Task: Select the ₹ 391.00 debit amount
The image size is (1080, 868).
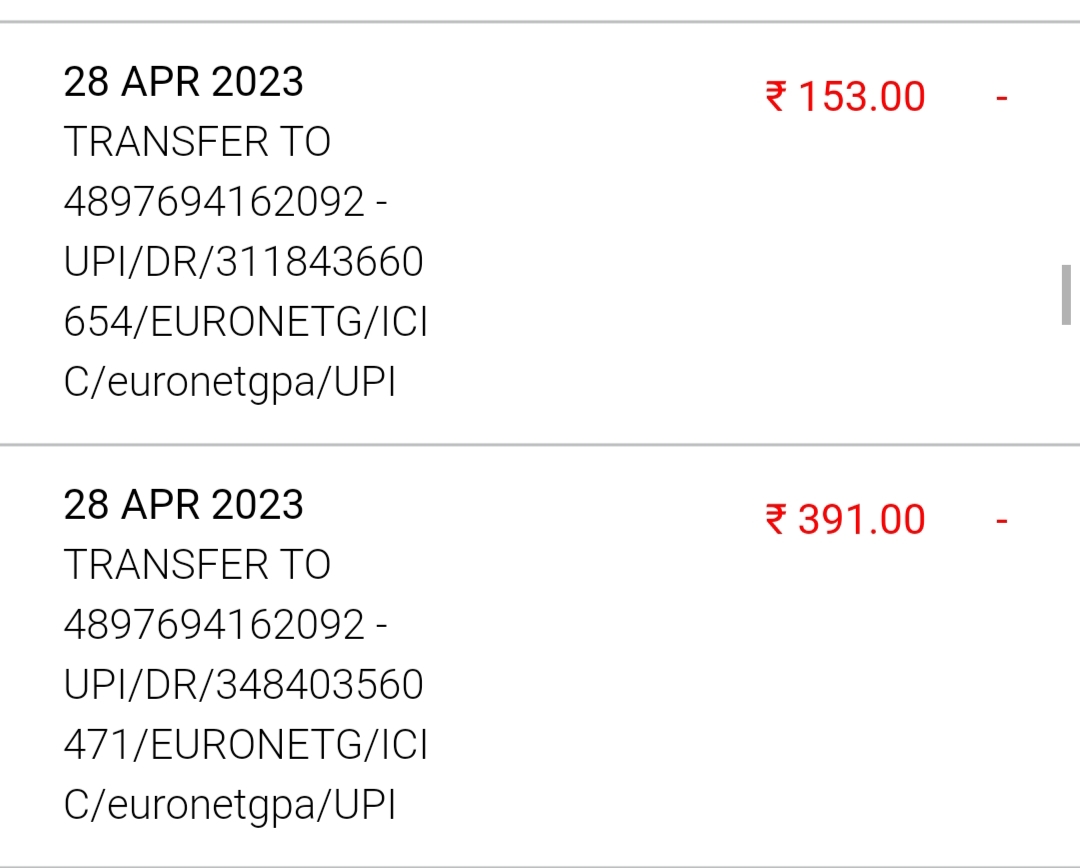Action: coord(846,520)
